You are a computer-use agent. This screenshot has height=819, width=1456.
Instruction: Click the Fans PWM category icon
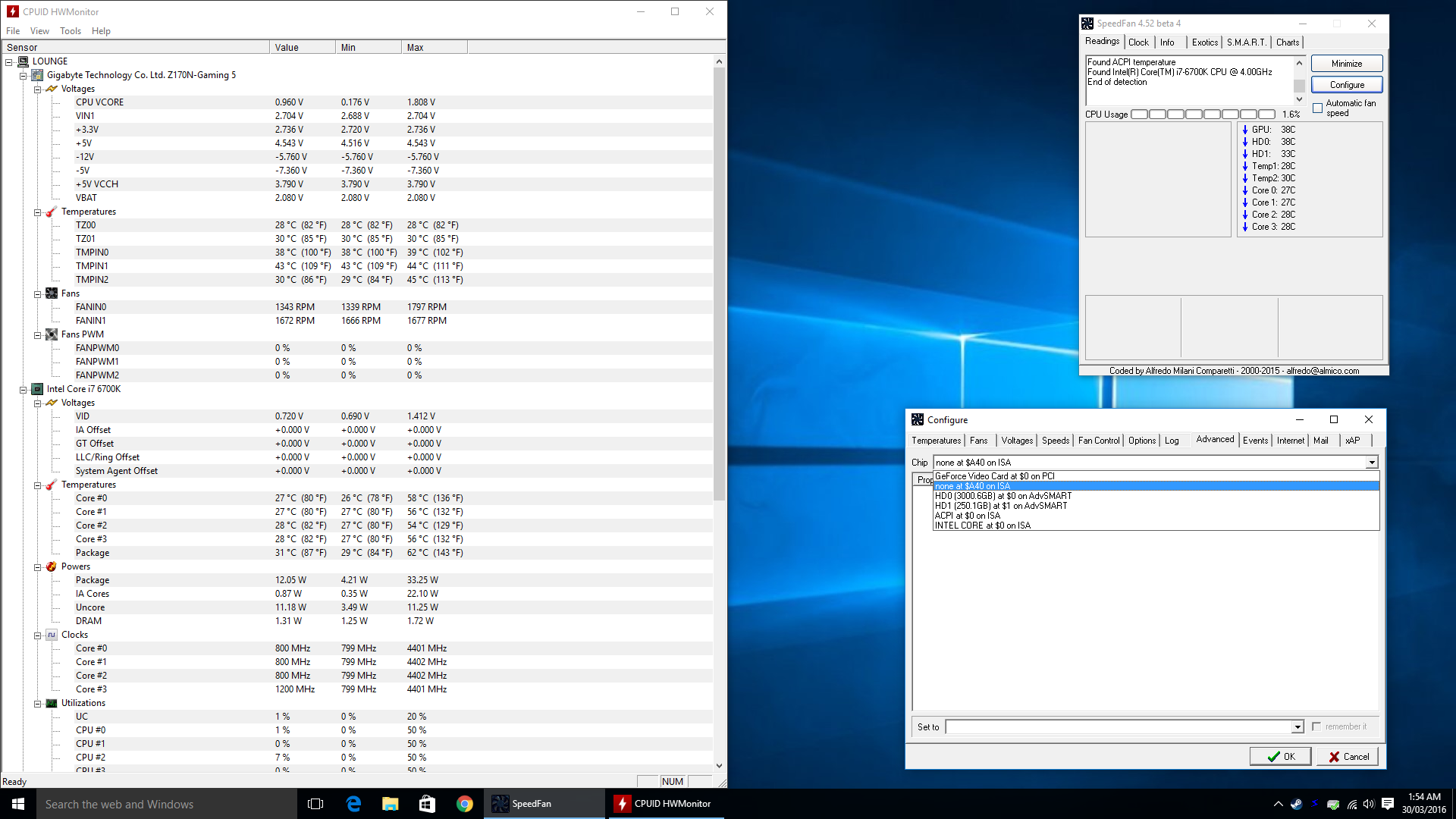coord(52,334)
